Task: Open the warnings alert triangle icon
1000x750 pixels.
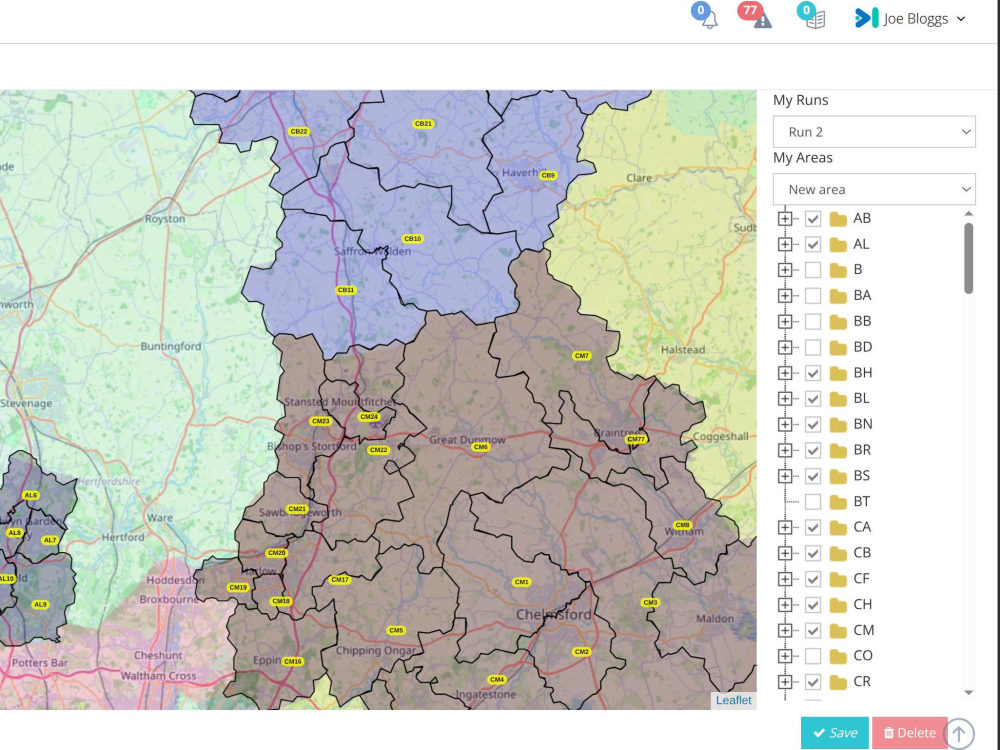Action: point(762,20)
